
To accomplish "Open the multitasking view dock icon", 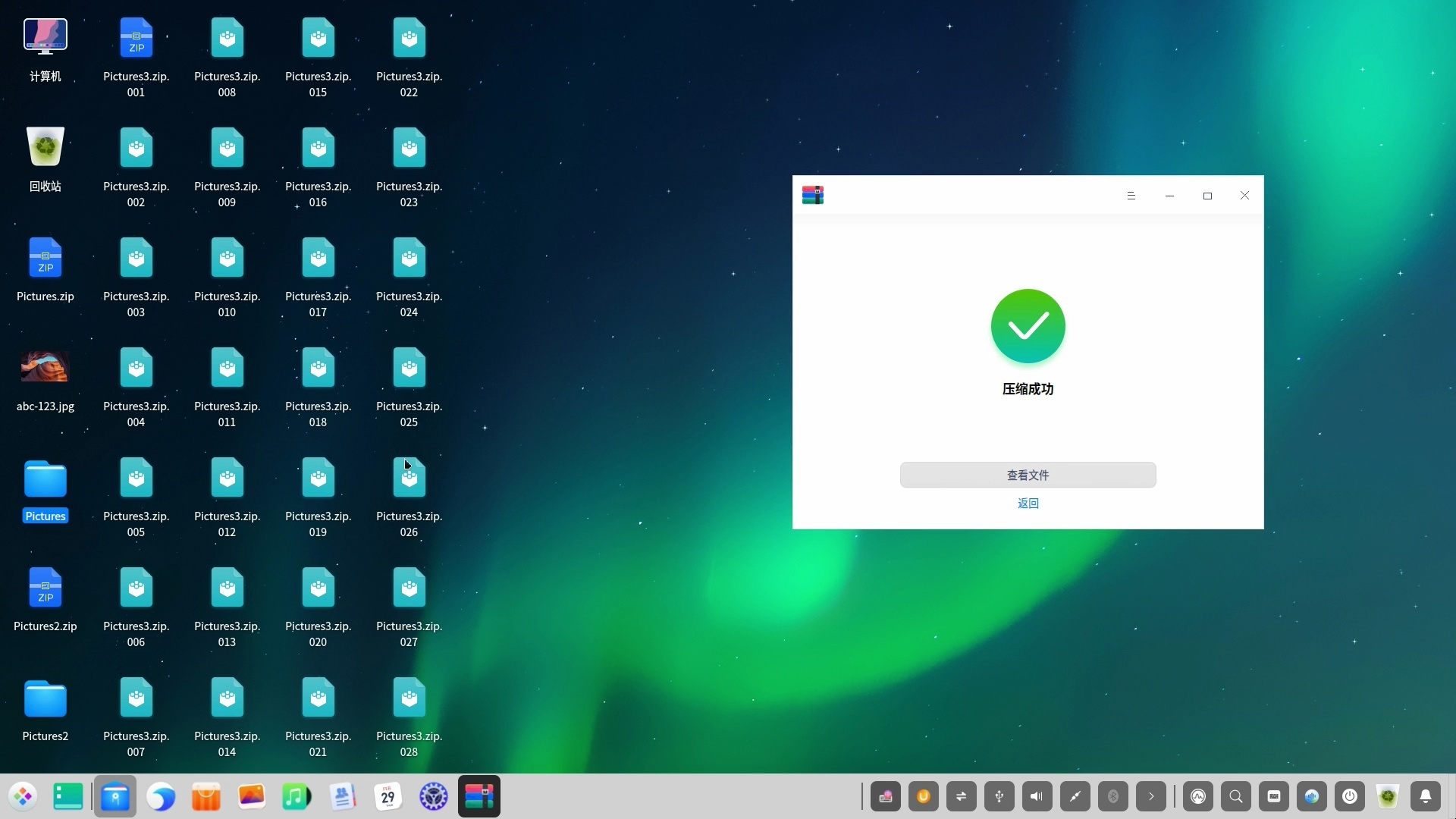I will [x=68, y=796].
